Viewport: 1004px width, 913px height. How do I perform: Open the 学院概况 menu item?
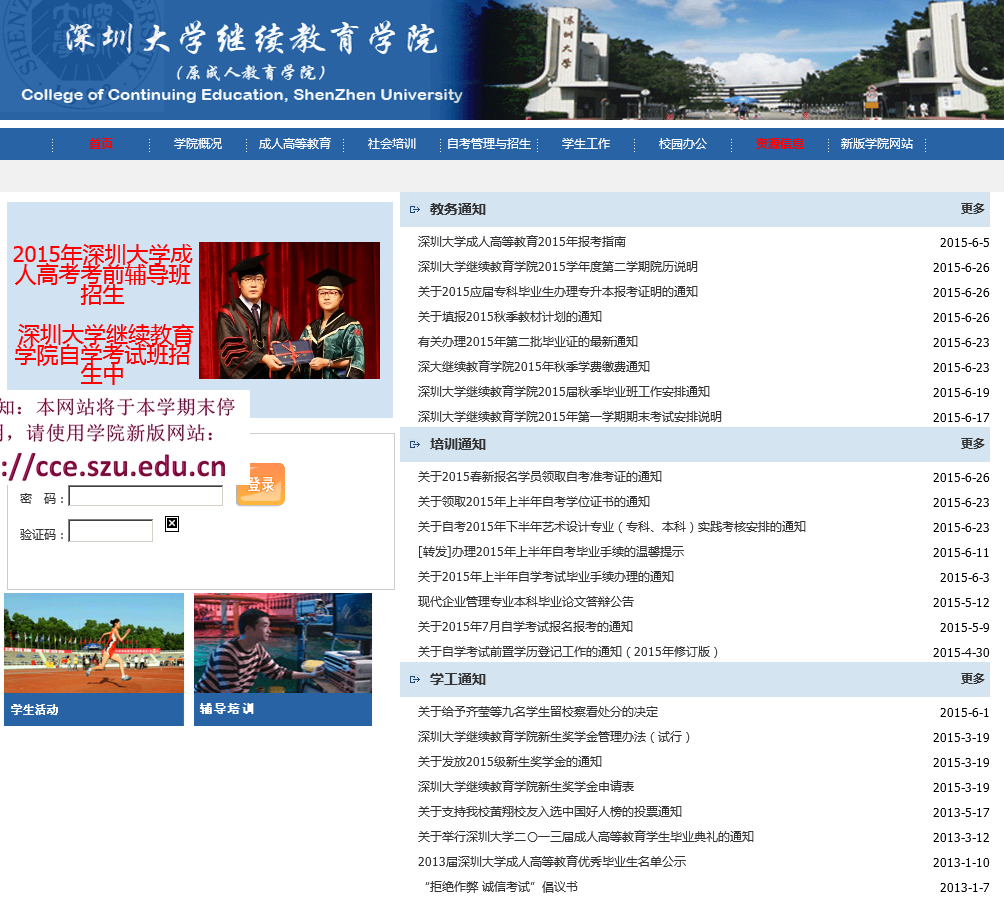(x=198, y=144)
